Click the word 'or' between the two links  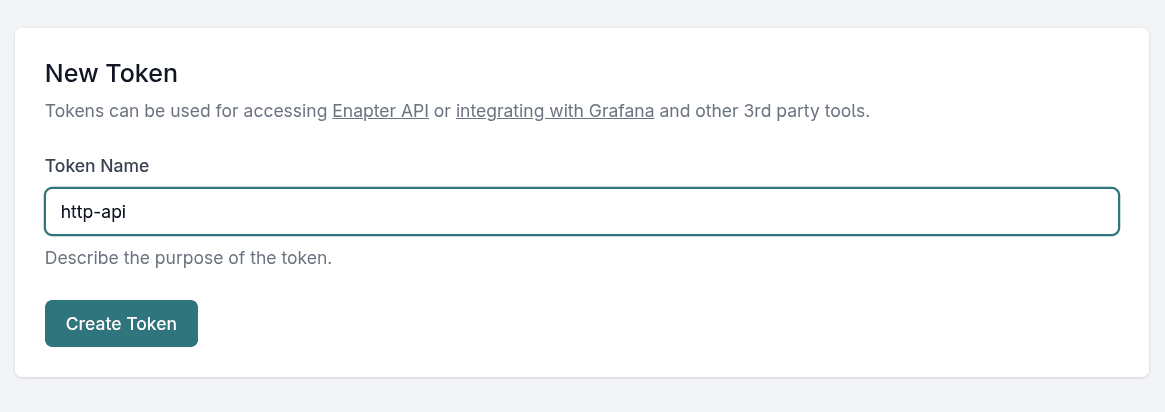442,111
